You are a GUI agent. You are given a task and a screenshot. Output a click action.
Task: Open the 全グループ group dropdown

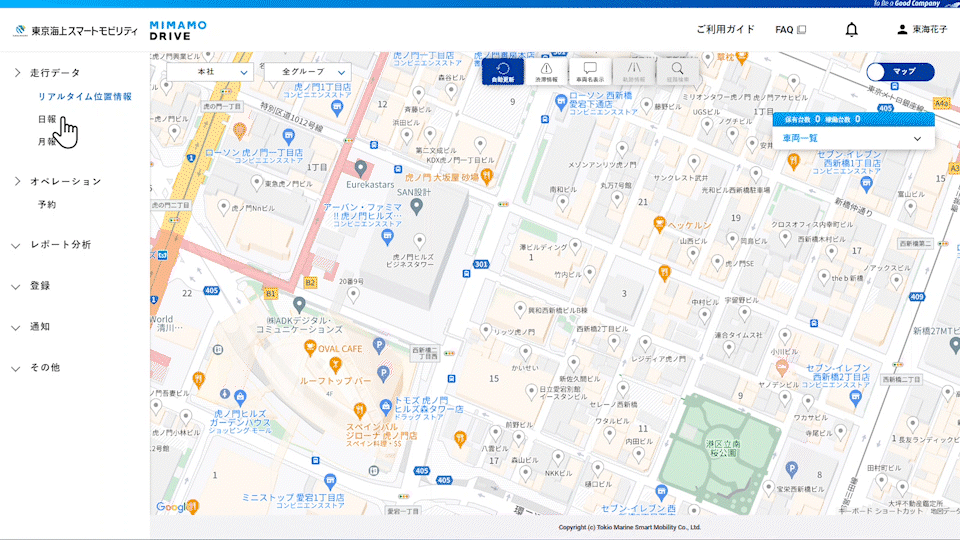coord(308,72)
